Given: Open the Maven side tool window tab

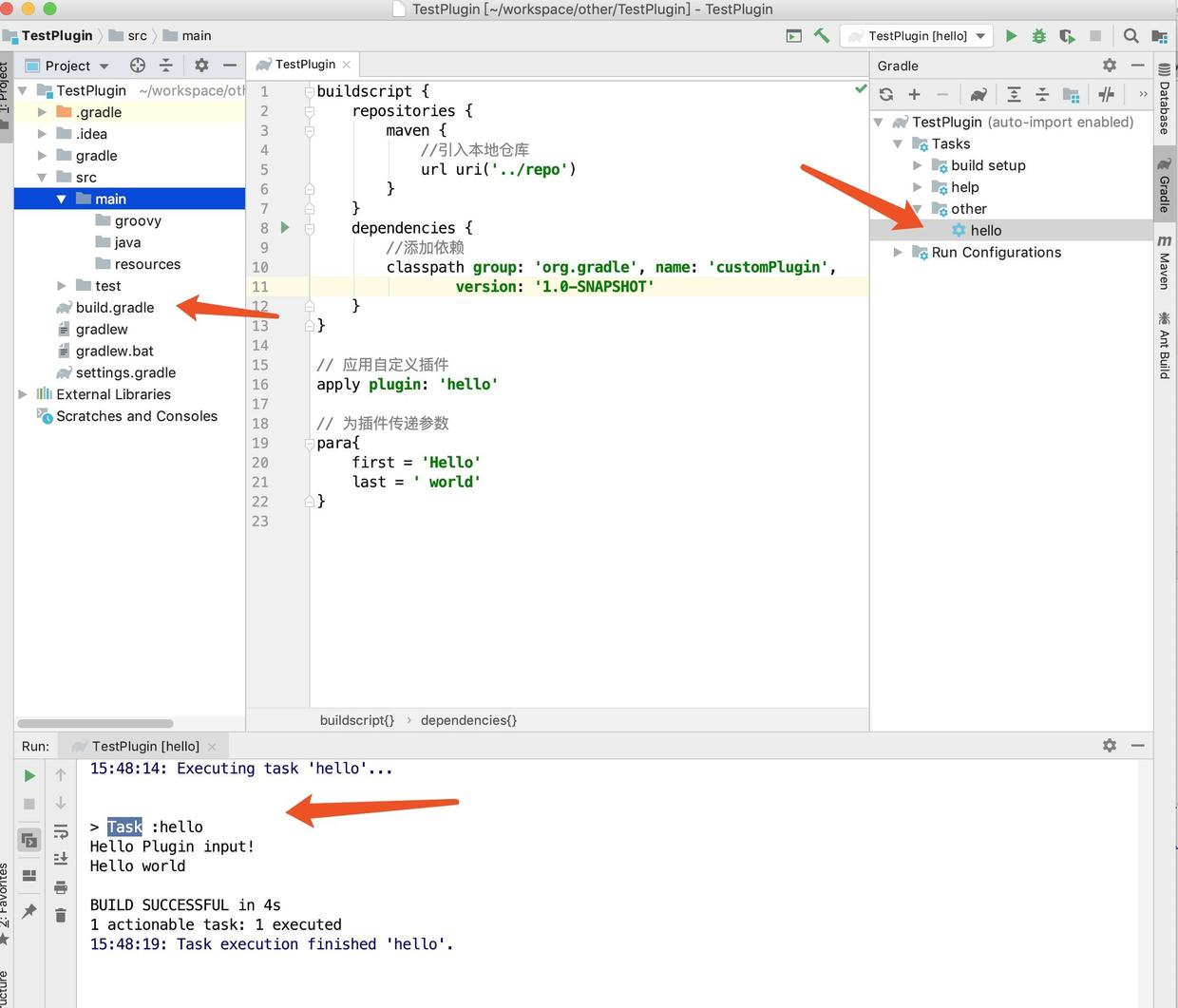Looking at the screenshot, I should tap(1165, 263).
